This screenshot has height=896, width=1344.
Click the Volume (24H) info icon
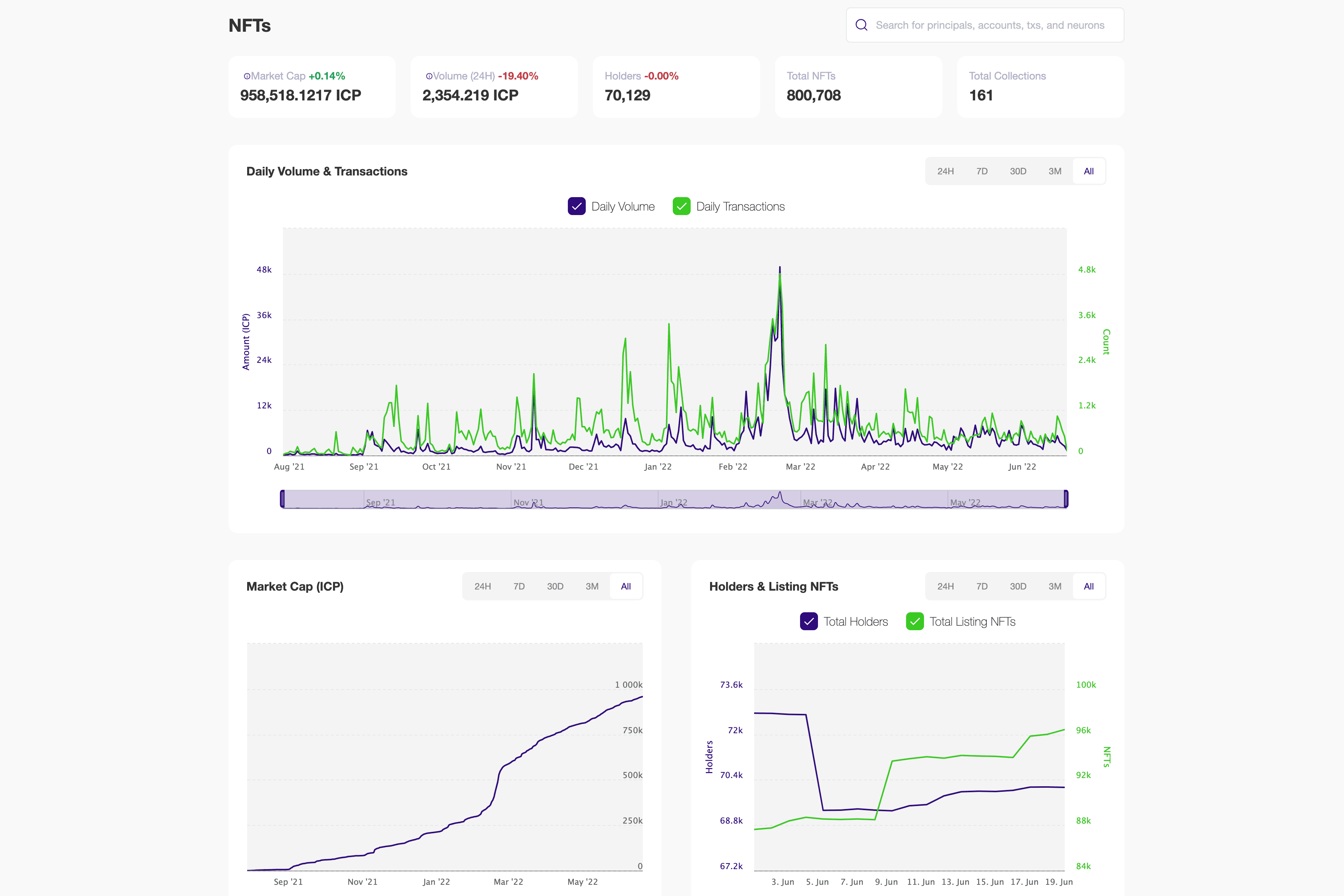pyautogui.click(x=429, y=76)
